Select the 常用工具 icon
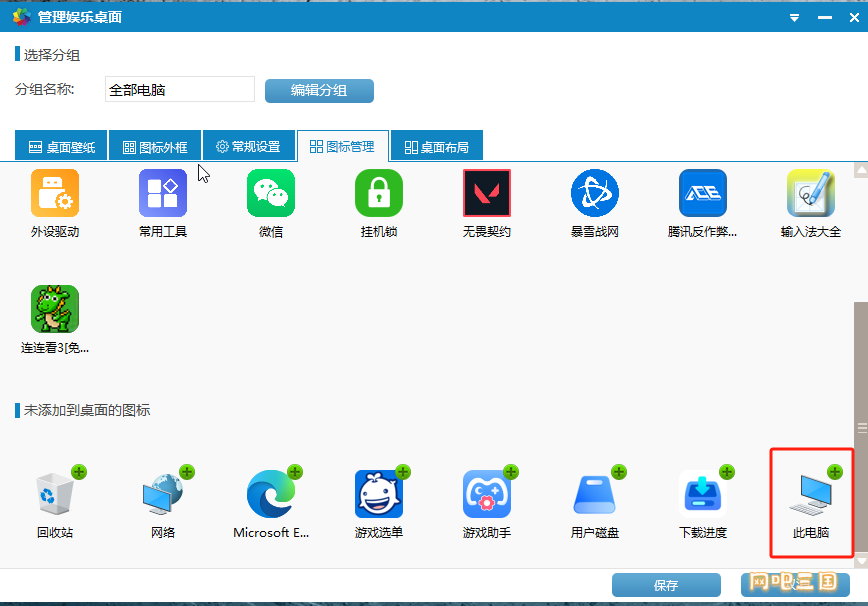The height and width of the screenshot is (606, 868). pyautogui.click(x=163, y=193)
